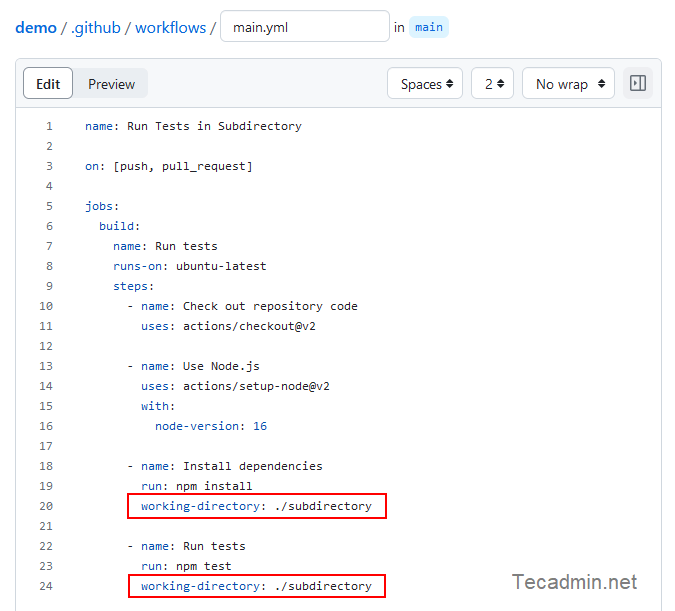Open the demo repository breadcrumb link
675x611 pixels.
[x=36, y=28]
